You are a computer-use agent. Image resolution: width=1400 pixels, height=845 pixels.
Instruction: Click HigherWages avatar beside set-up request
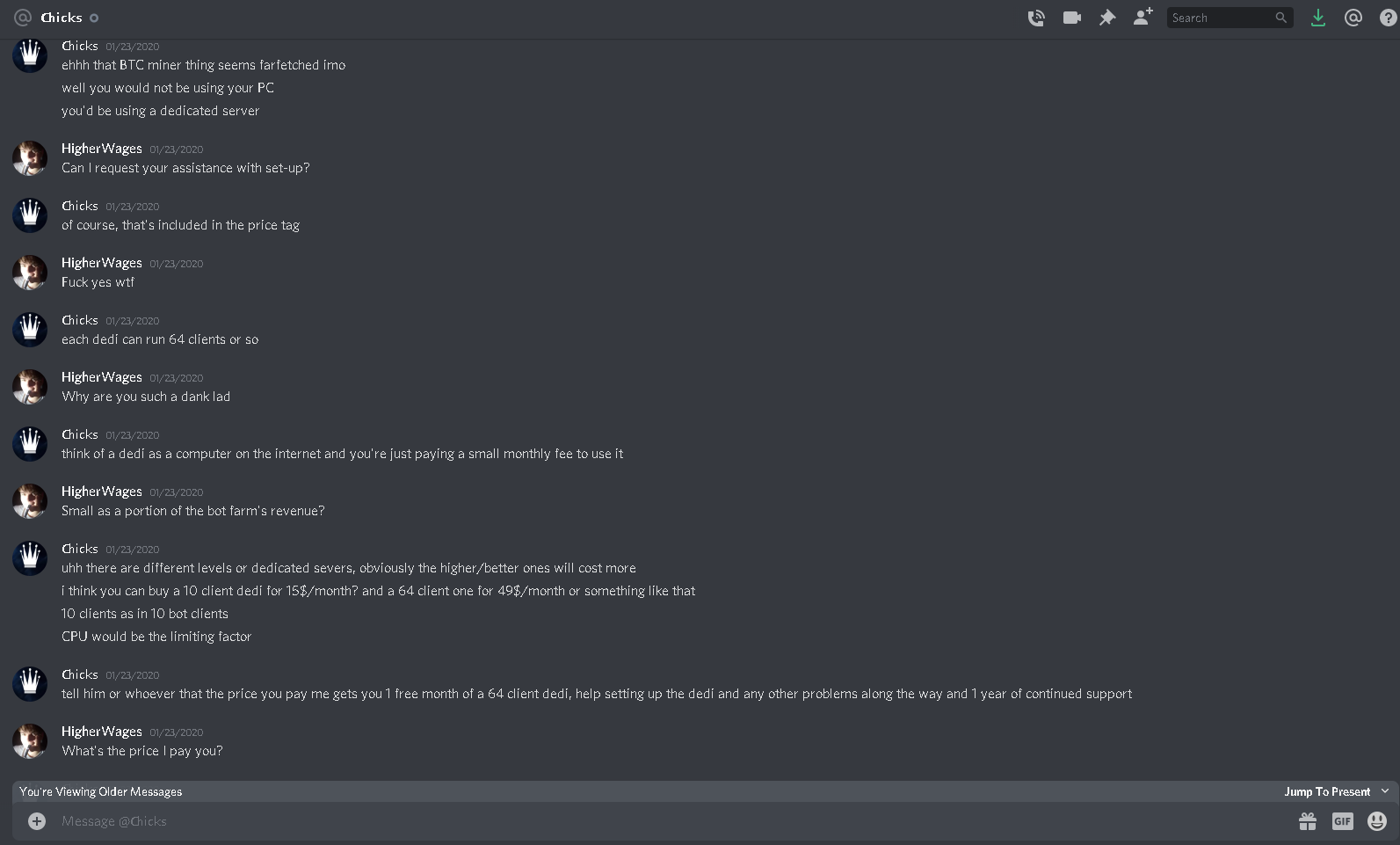point(30,158)
